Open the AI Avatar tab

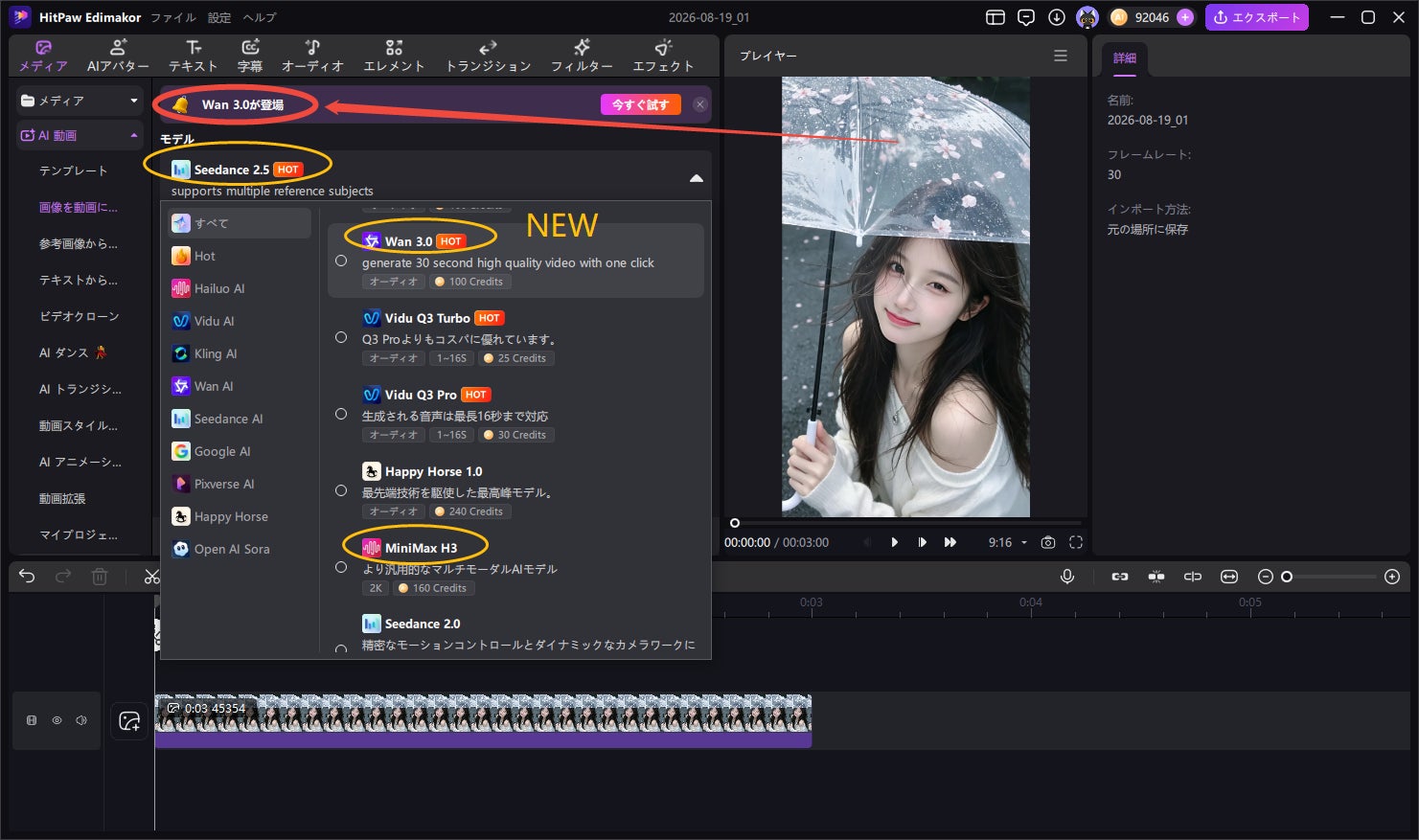pyautogui.click(x=118, y=56)
